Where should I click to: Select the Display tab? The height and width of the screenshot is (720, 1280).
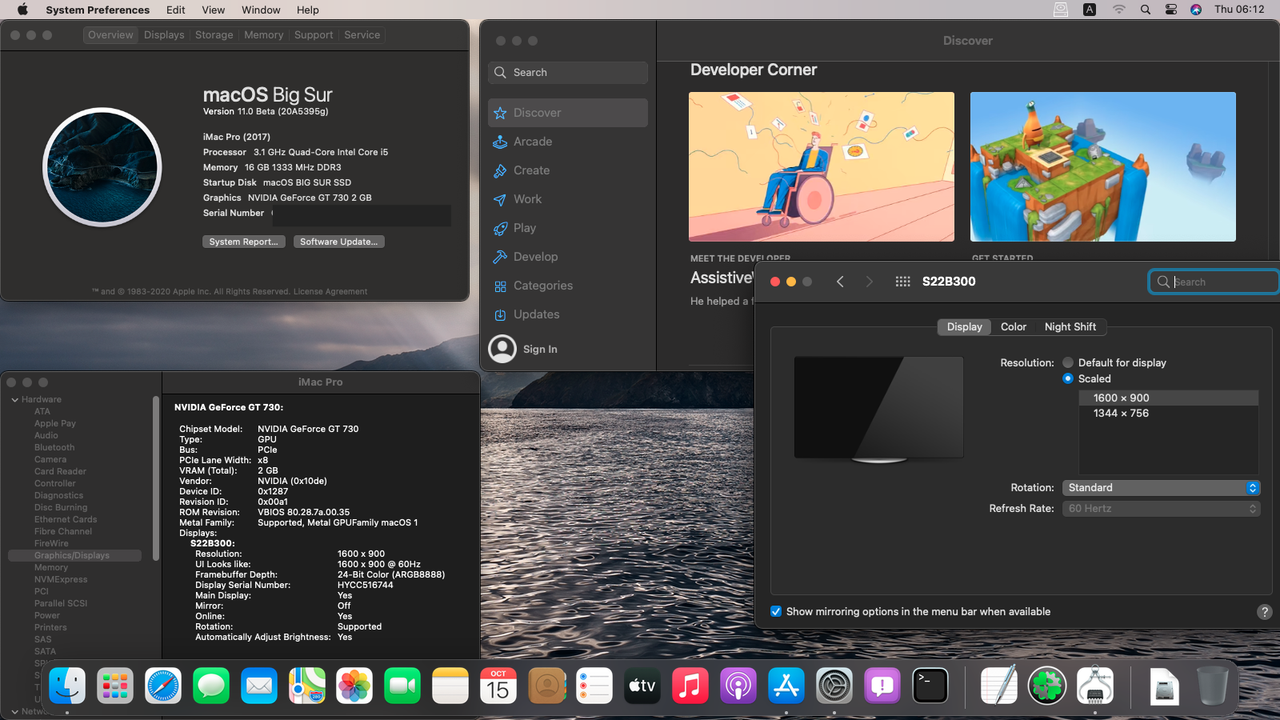[x=964, y=327]
